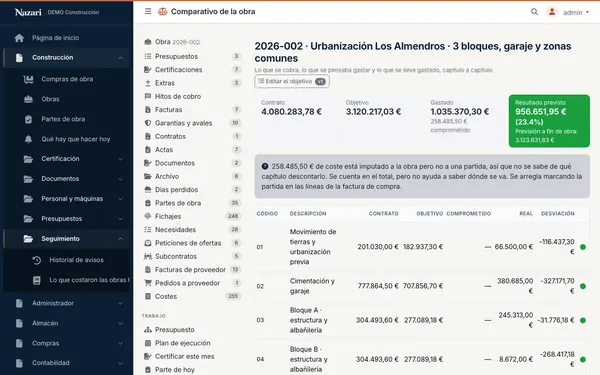The width and height of the screenshot is (600, 375).
Task: Click the green Resultado previsto card
Action: point(549,121)
